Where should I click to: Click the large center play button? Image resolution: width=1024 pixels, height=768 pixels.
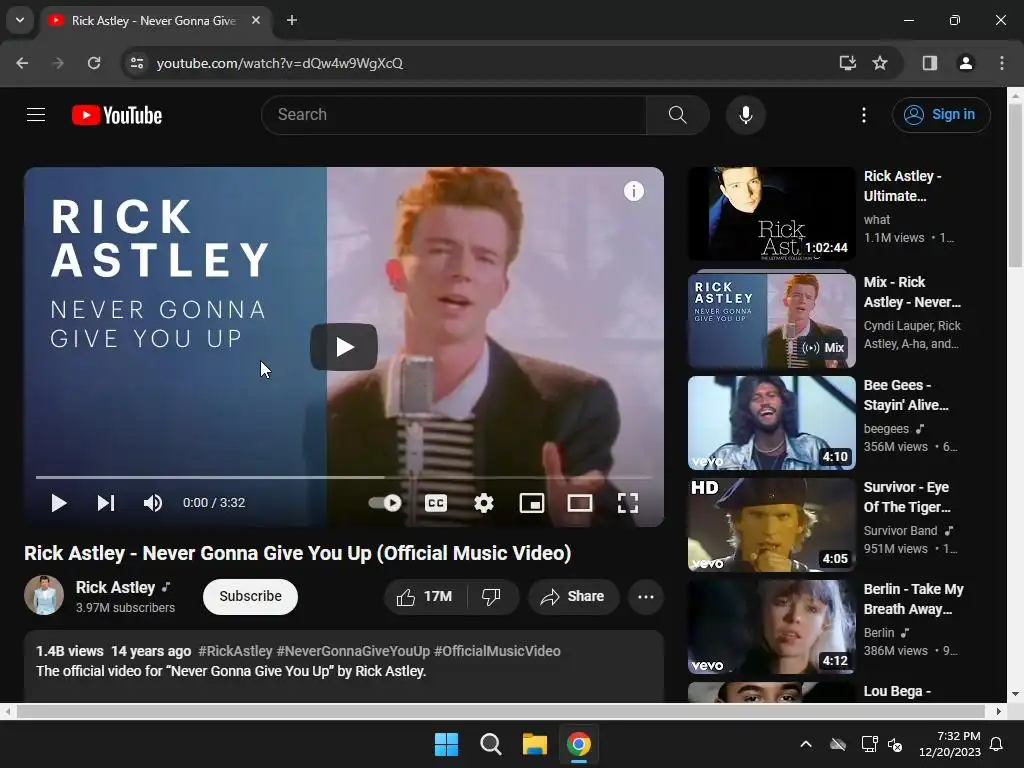coord(344,347)
